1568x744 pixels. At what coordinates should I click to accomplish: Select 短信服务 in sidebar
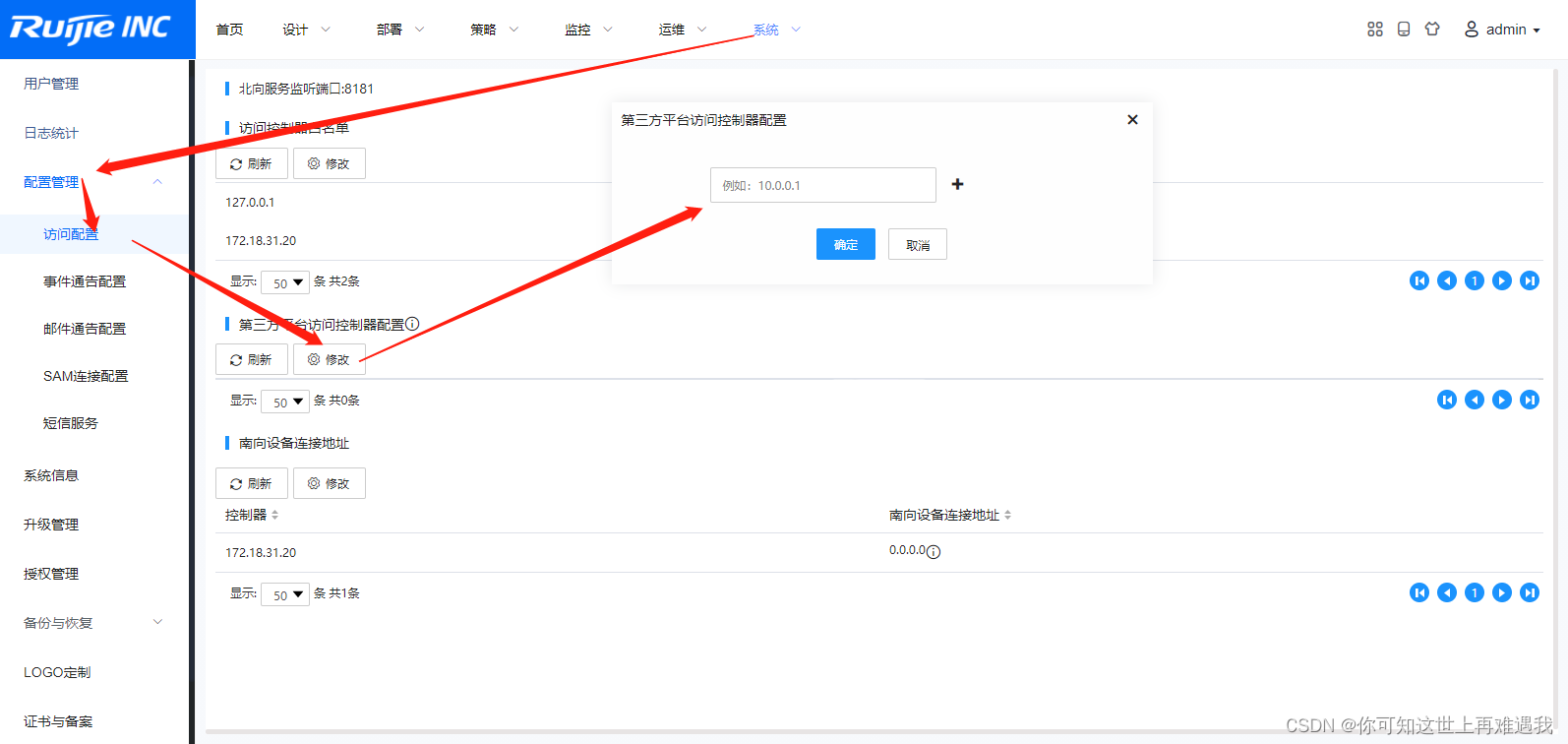point(71,423)
